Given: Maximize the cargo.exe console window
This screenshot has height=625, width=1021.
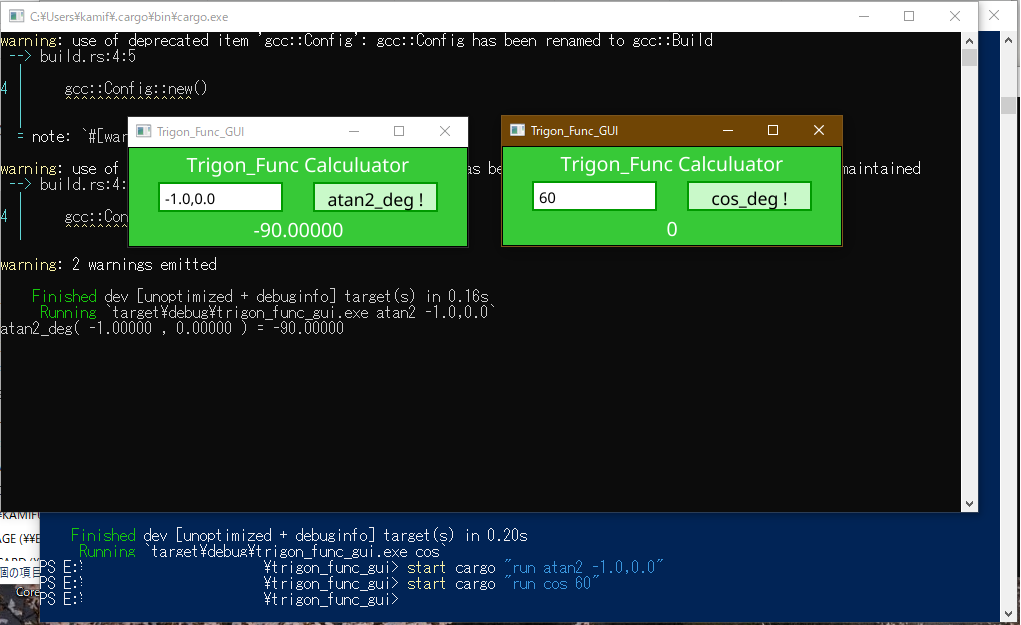Looking at the screenshot, I should (x=909, y=16).
